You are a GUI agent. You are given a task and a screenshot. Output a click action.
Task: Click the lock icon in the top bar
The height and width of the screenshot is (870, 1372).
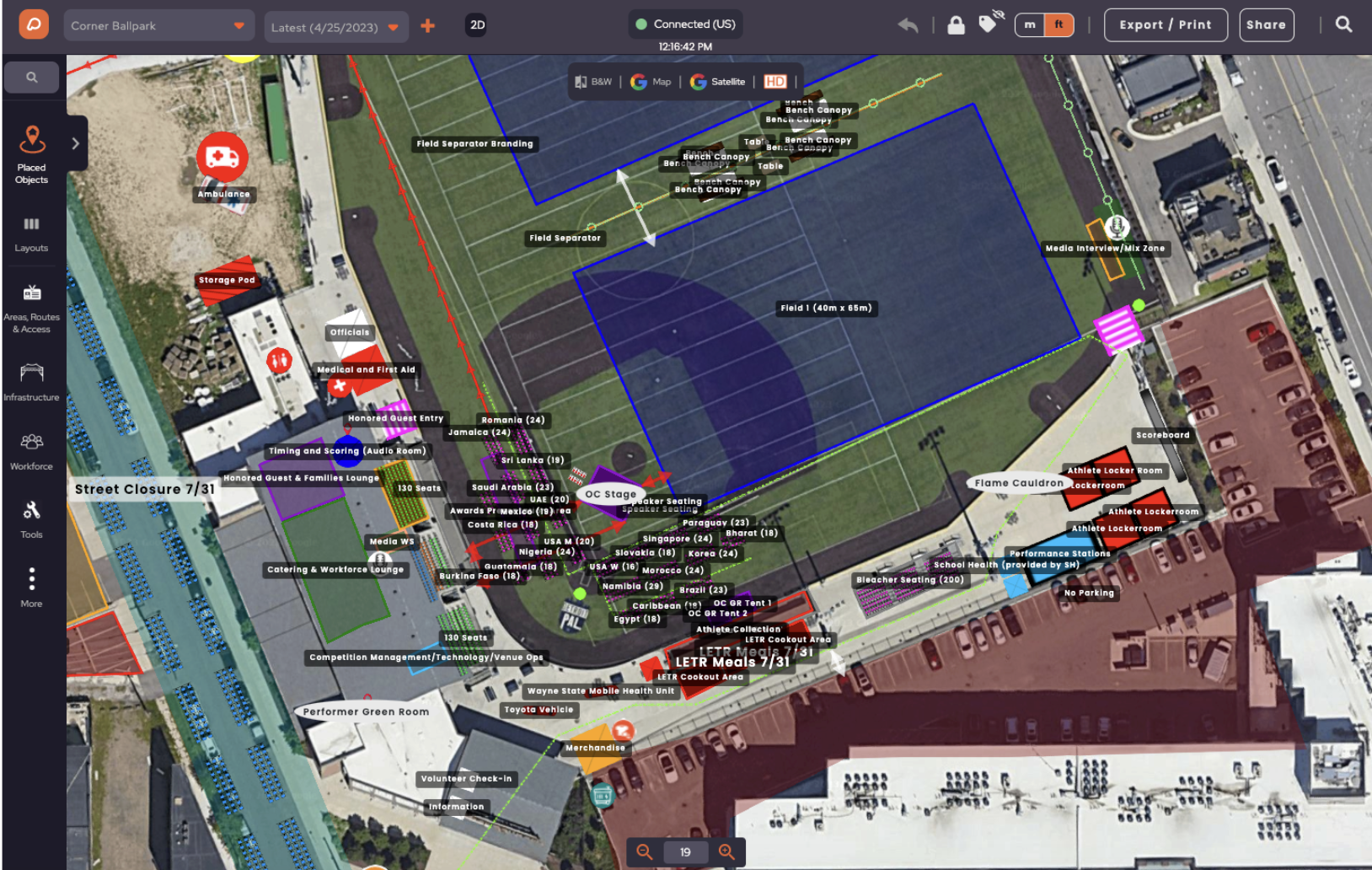pos(956,25)
